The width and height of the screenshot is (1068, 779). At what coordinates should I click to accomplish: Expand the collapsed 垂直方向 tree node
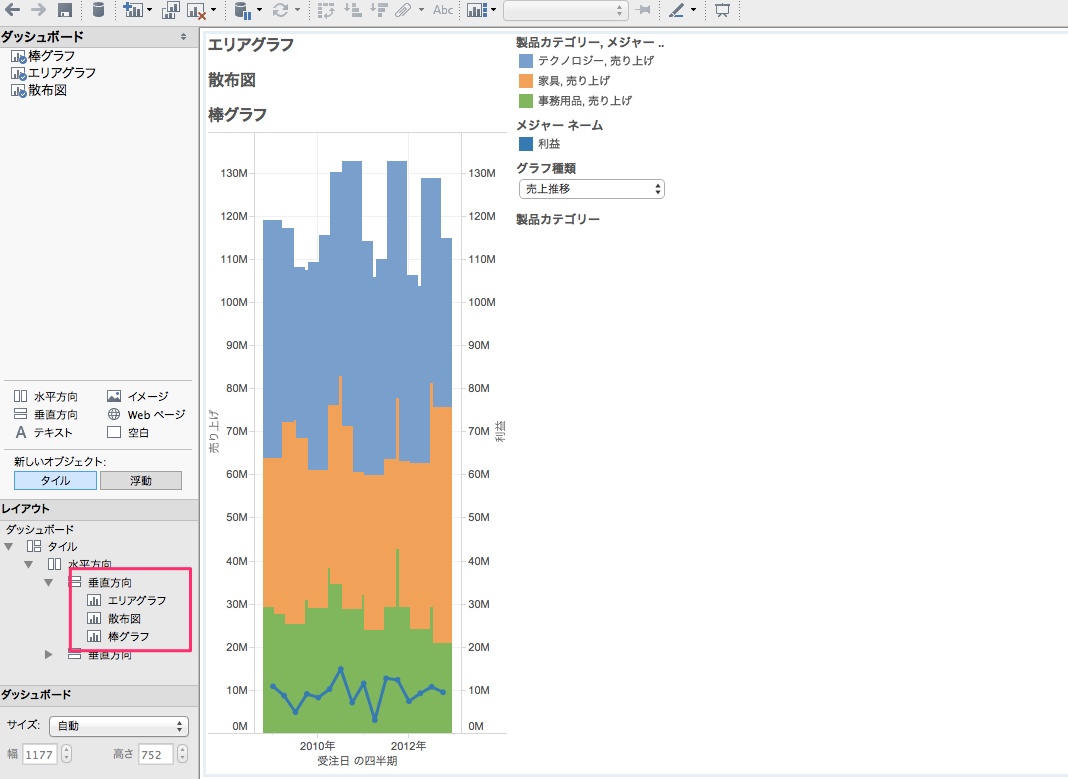pos(48,654)
